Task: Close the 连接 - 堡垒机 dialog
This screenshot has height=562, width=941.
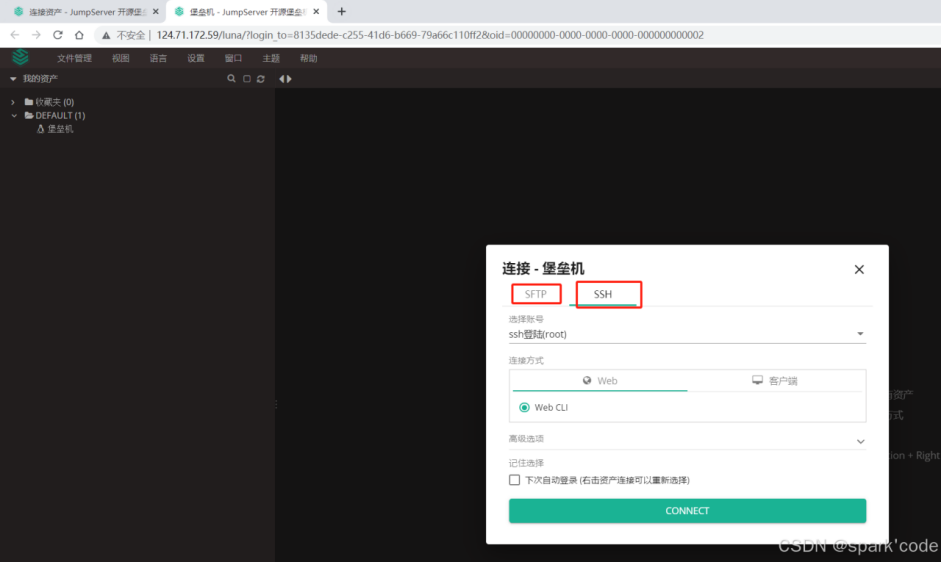Action: point(859,270)
